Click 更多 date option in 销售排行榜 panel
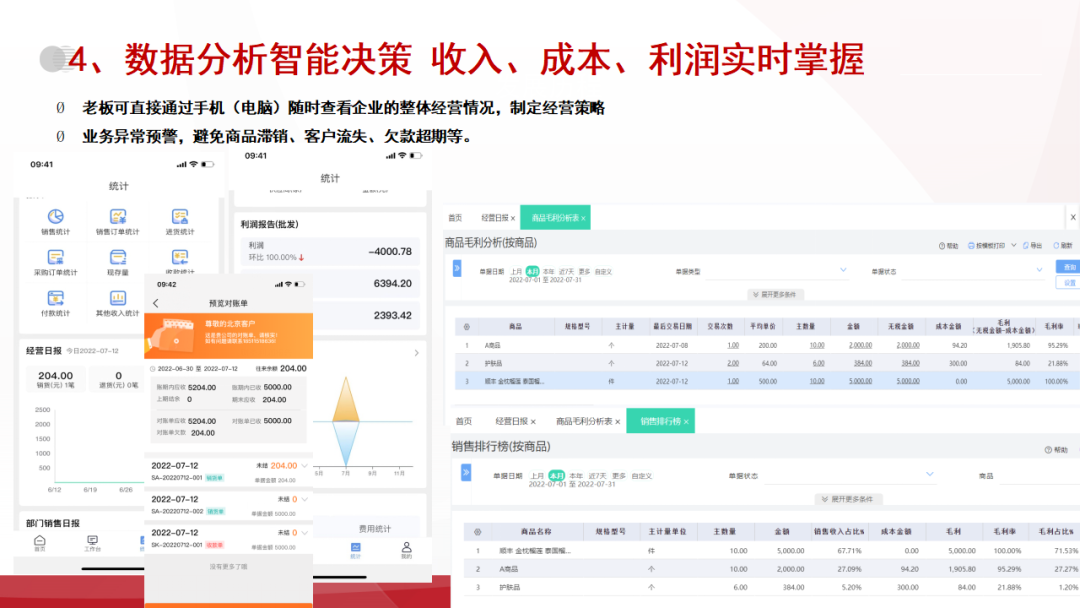 point(619,476)
